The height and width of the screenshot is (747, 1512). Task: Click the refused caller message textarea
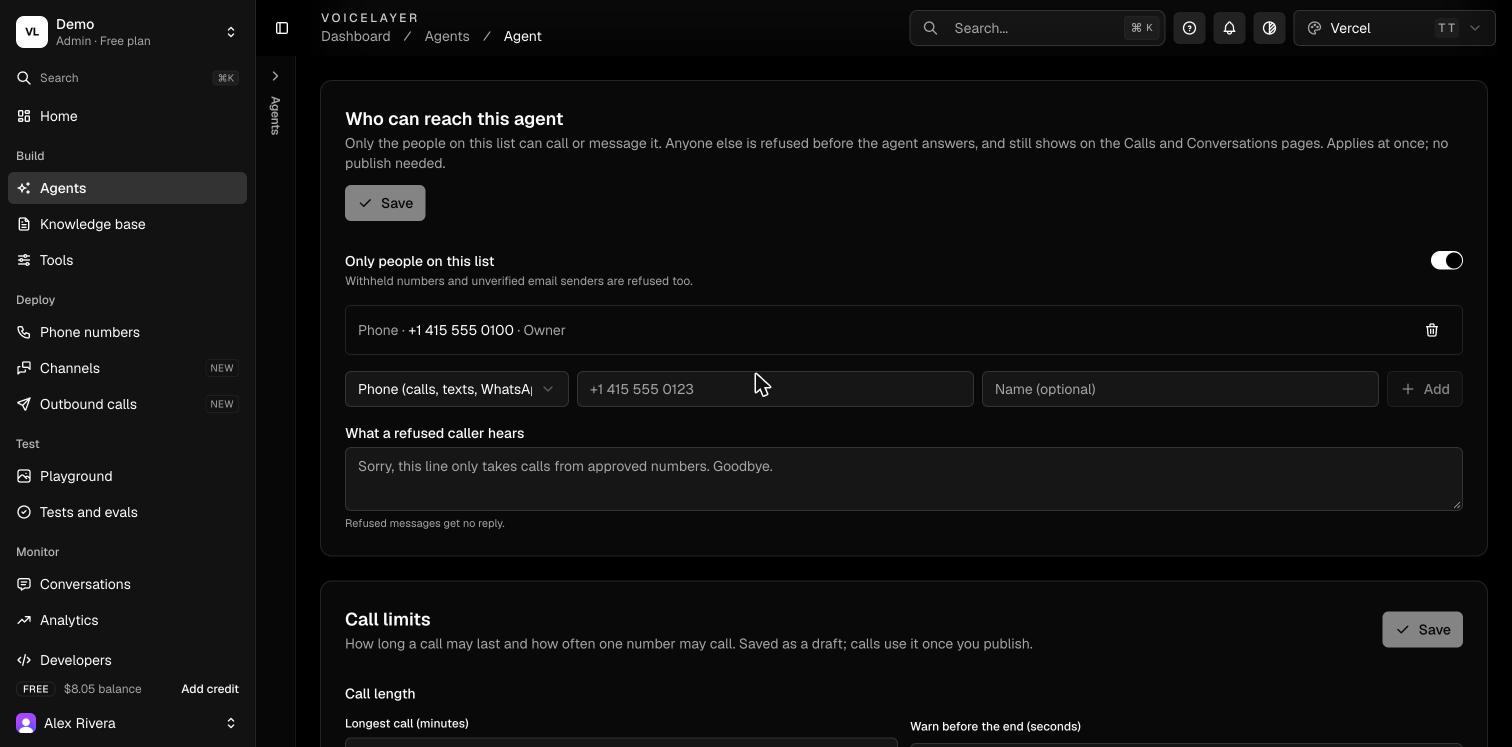tap(904, 479)
